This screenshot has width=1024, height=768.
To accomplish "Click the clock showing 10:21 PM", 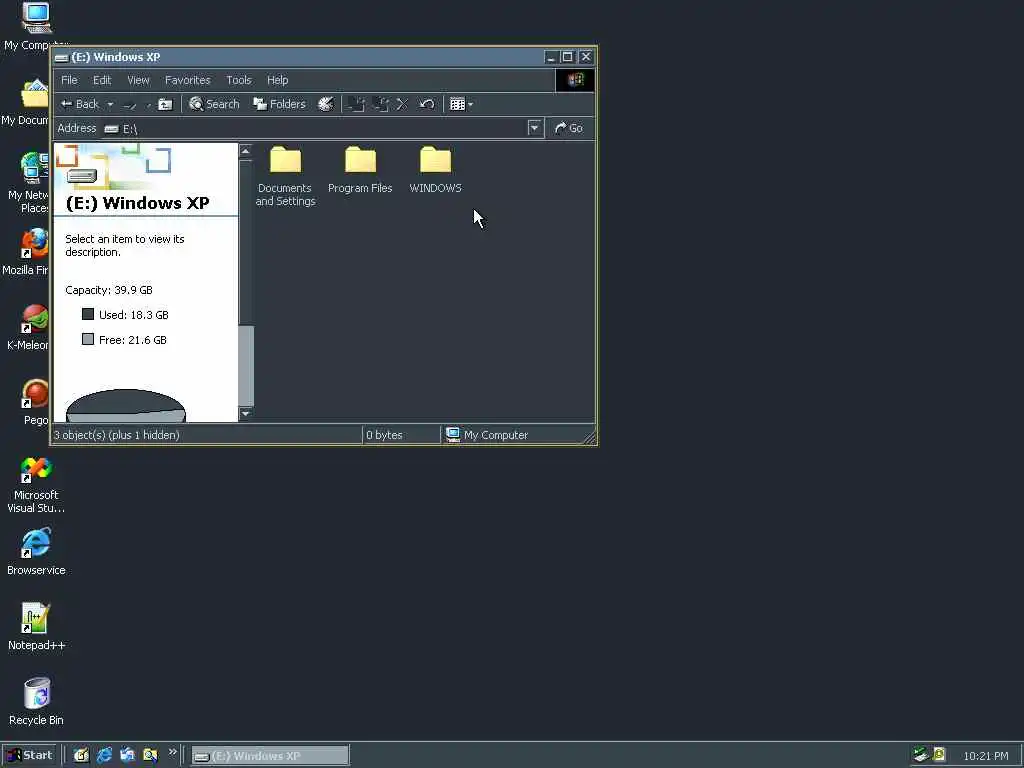I will click(x=985, y=756).
